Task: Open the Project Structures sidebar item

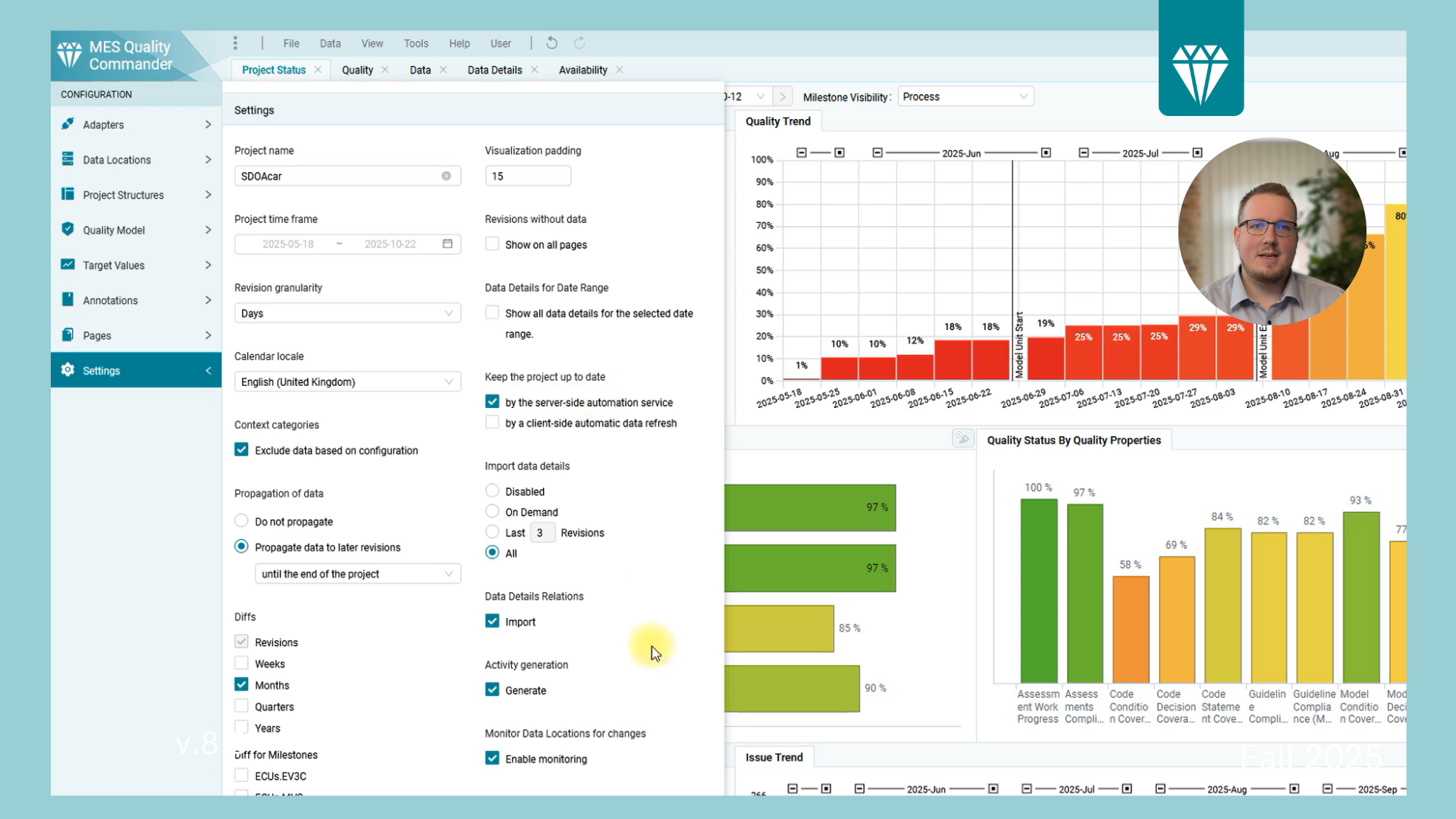Action: 124,195
